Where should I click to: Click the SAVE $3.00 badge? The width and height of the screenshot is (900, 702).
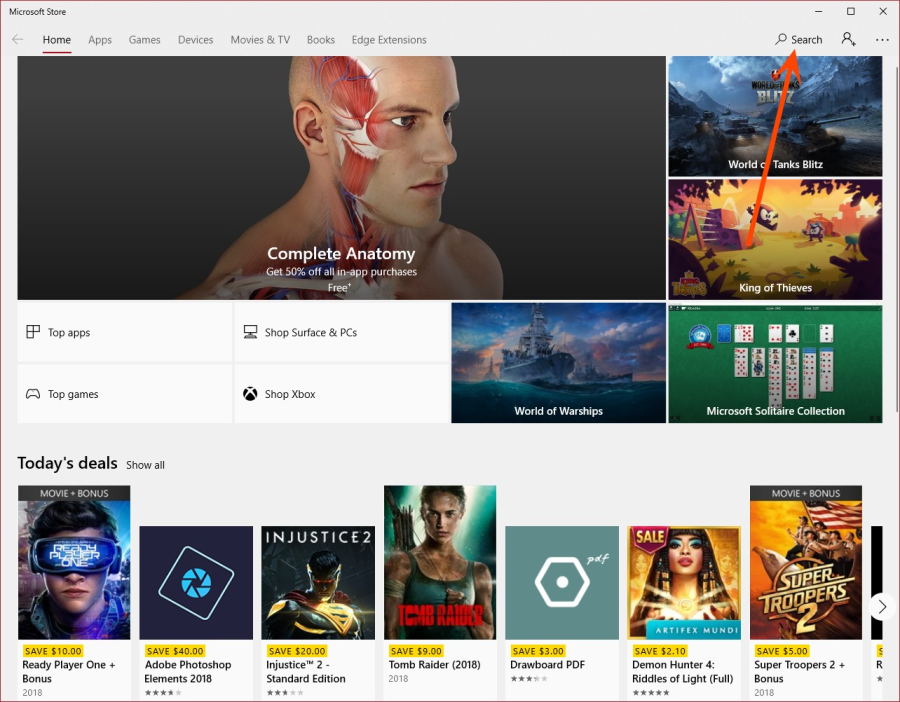[538, 651]
